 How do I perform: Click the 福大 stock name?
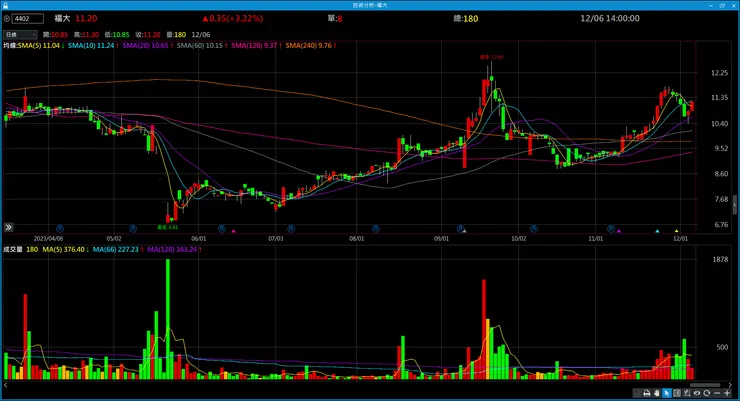tap(62, 18)
